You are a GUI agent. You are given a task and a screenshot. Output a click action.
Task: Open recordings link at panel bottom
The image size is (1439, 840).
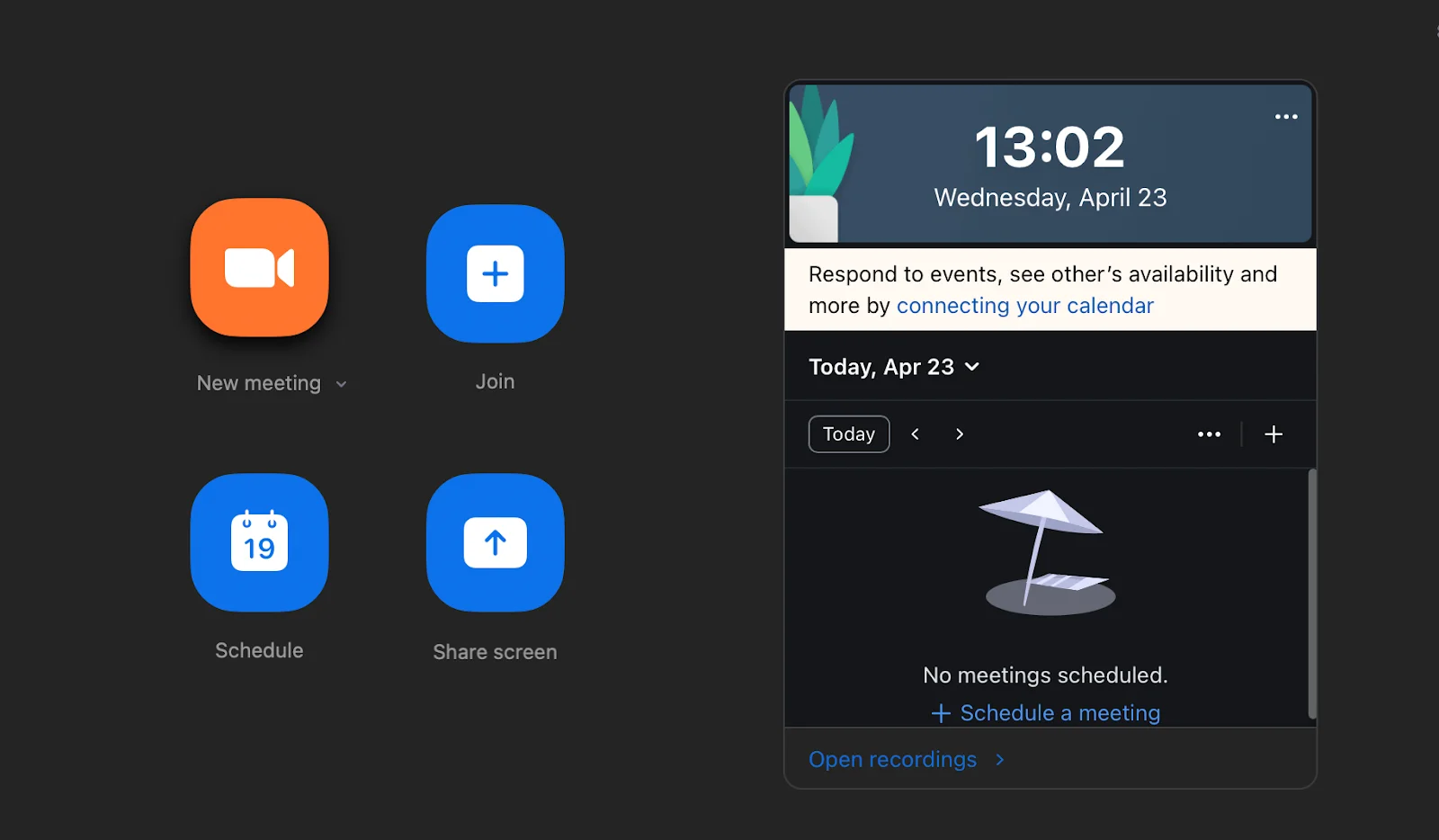pyautogui.click(x=907, y=760)
